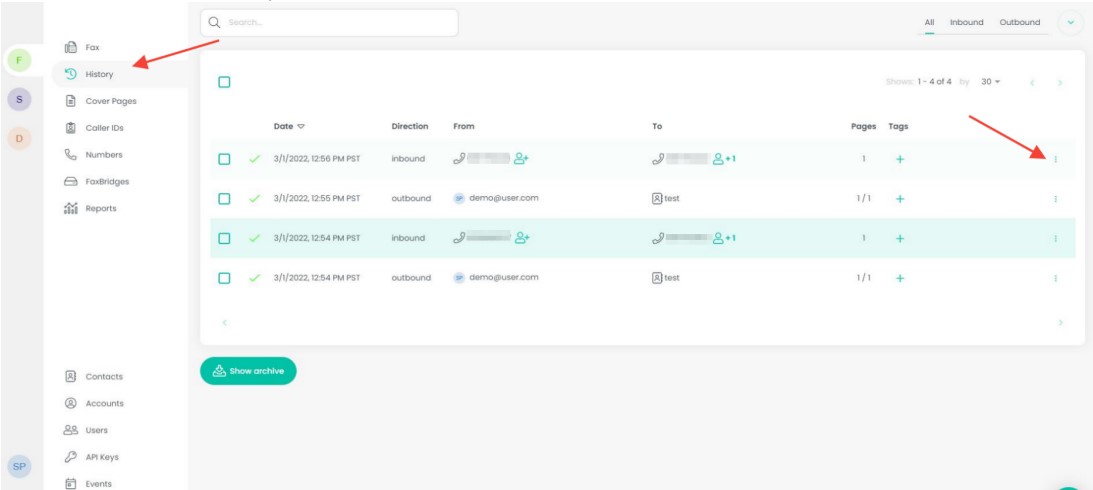The width and height of the screenshot is (1093, 490).
Task: Open the Fax section icon in sidebar
Action: pos(71,47)
